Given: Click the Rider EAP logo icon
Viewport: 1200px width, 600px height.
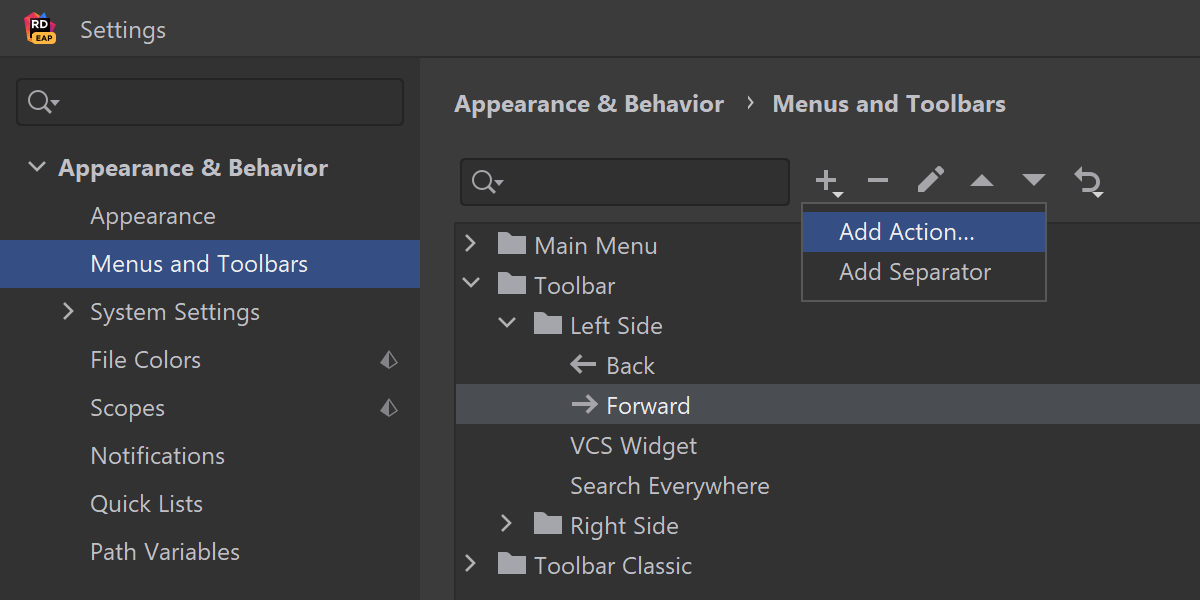Looking at the screenshot, I should pyautogui.click(x=40, y=29).
